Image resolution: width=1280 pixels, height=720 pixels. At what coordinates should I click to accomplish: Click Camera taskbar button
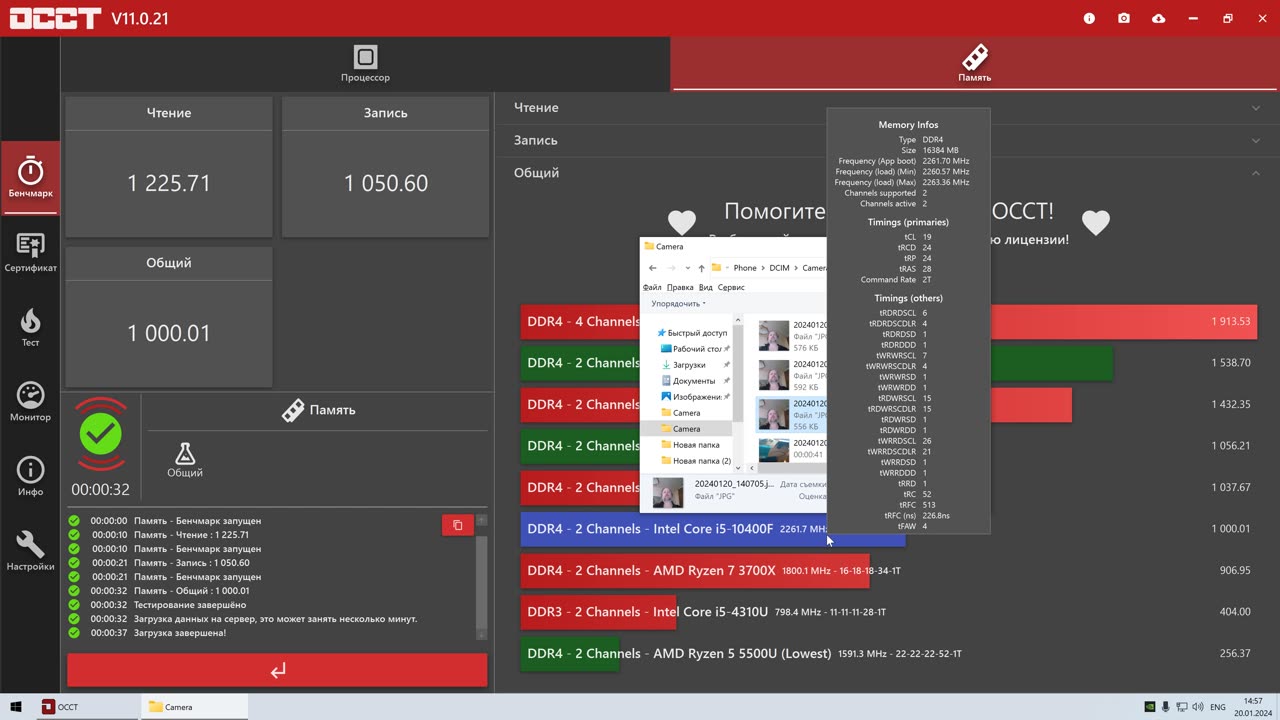194,707
